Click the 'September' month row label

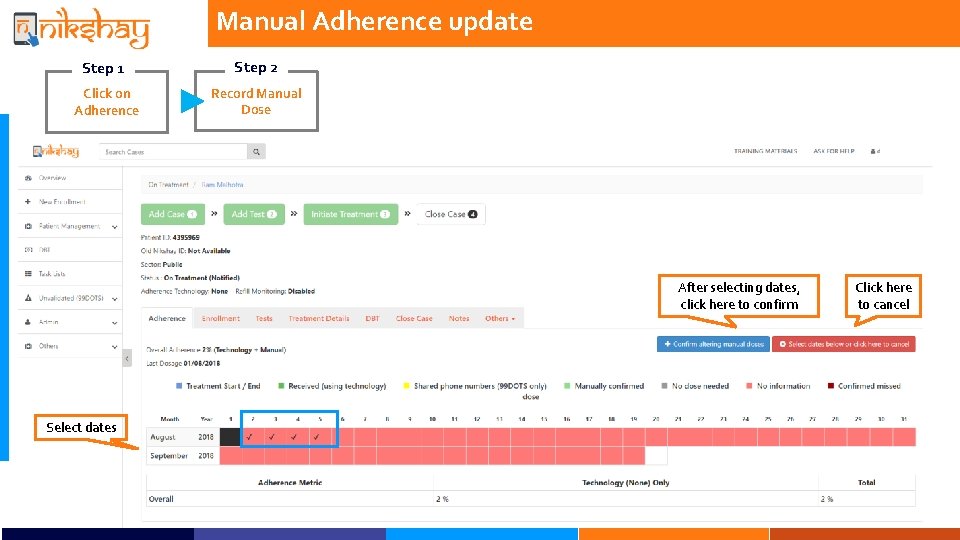click(x=169, y=456)
